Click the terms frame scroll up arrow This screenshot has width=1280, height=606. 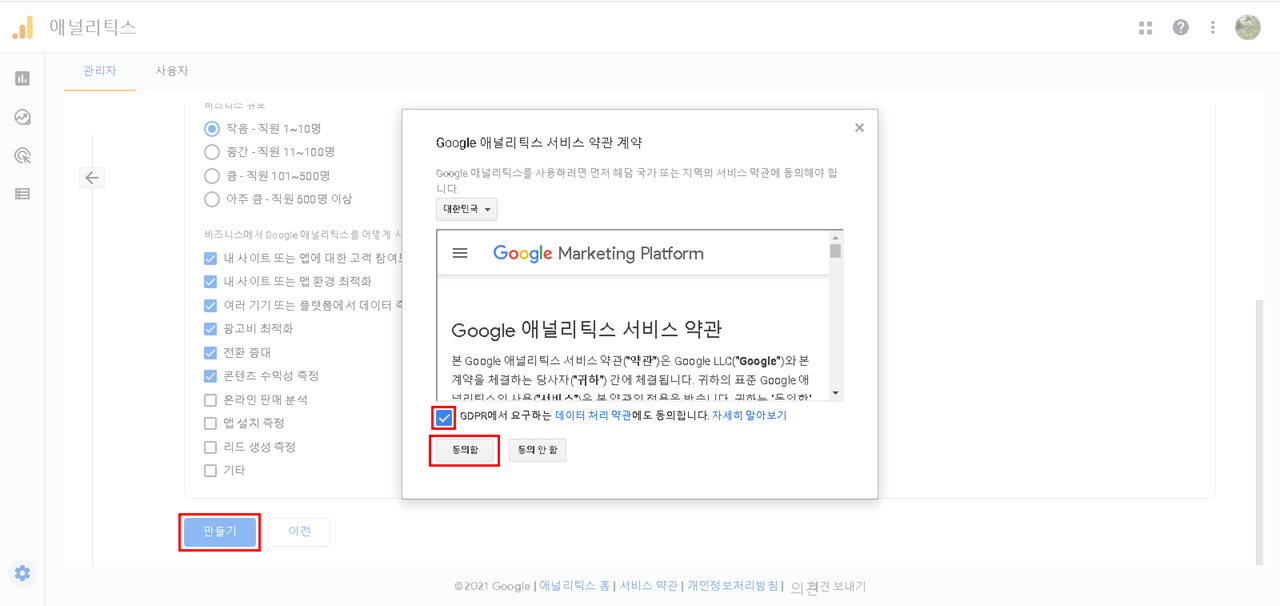pyautogui.click(x=836, y=238)
